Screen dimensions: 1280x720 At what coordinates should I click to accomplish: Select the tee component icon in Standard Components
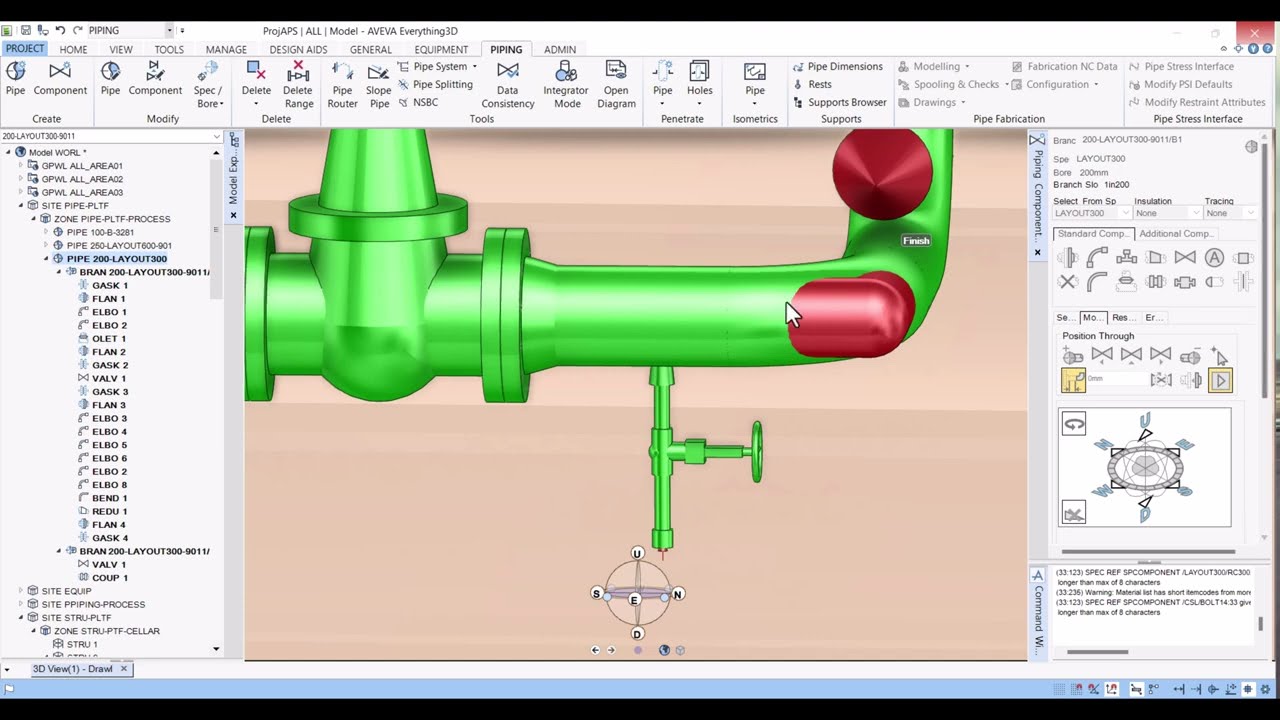pyautogui.click(x=1126, y=257)
